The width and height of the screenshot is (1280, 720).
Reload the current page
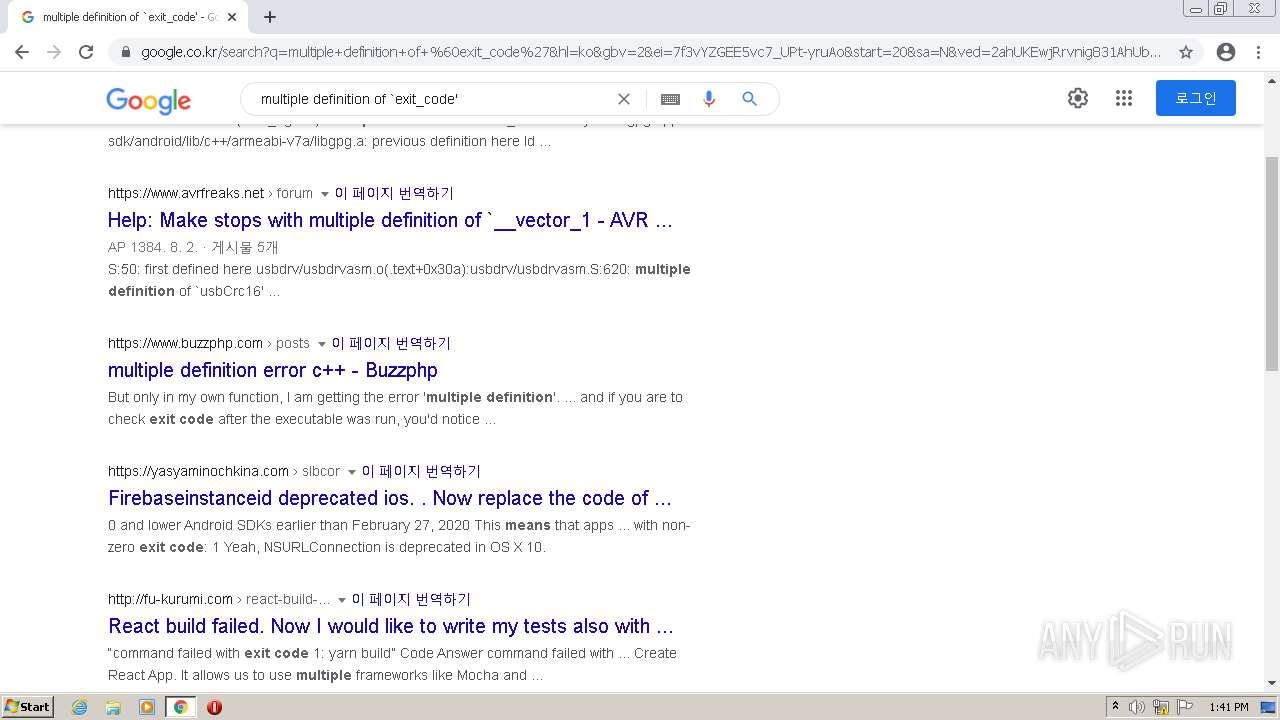point(86,52)
